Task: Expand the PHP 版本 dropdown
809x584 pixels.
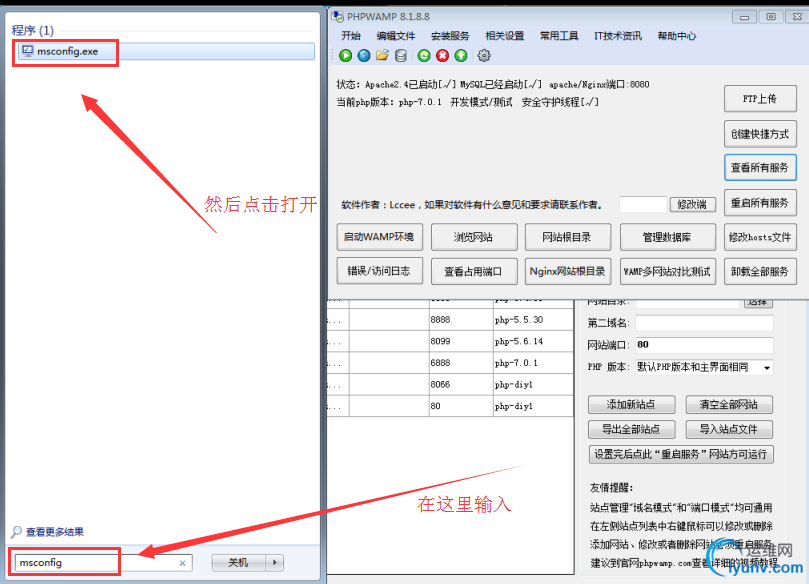Action: pyautogui.click(x=767, y=367)
